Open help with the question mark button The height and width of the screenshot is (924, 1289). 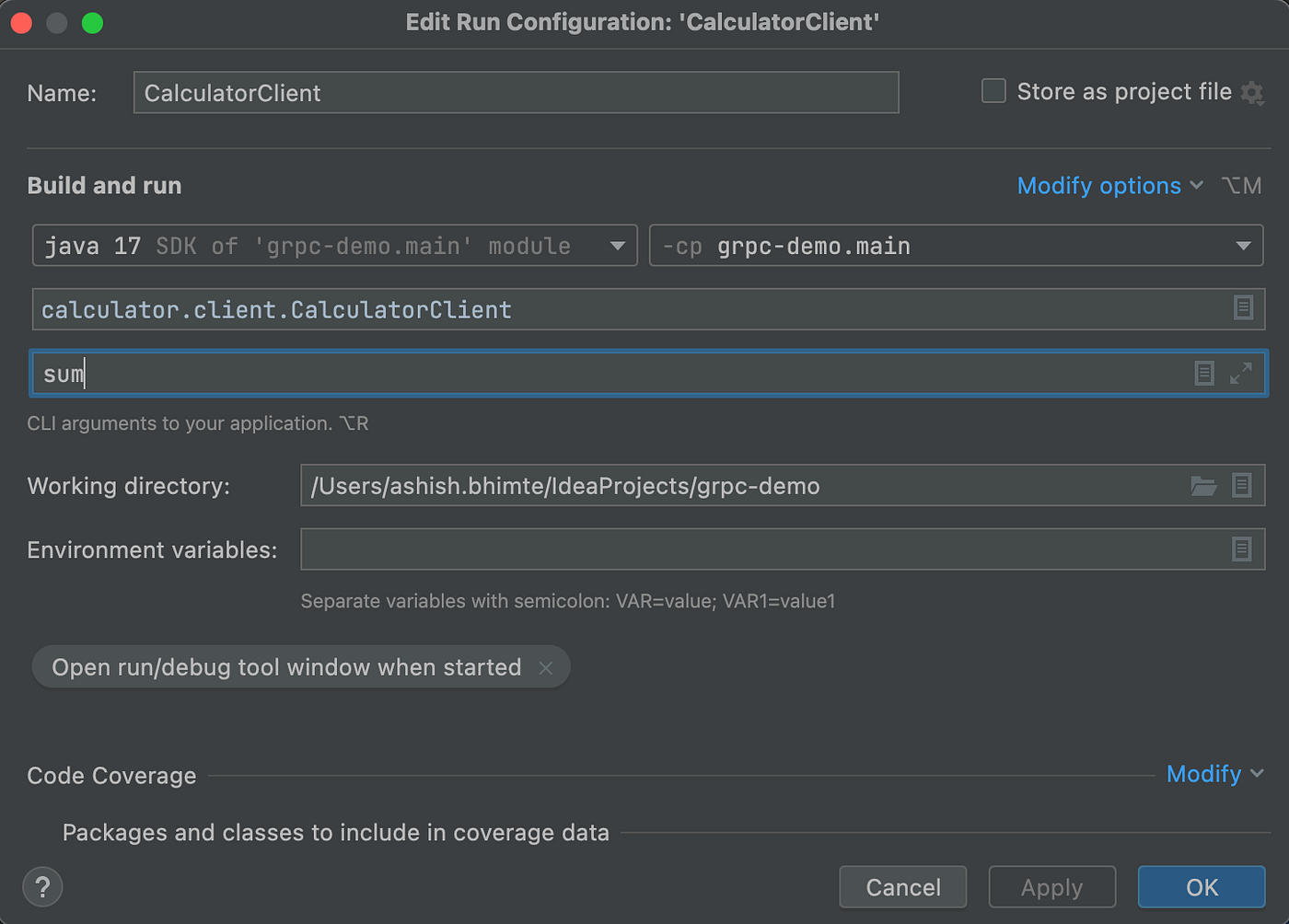[x=42, y=887]
